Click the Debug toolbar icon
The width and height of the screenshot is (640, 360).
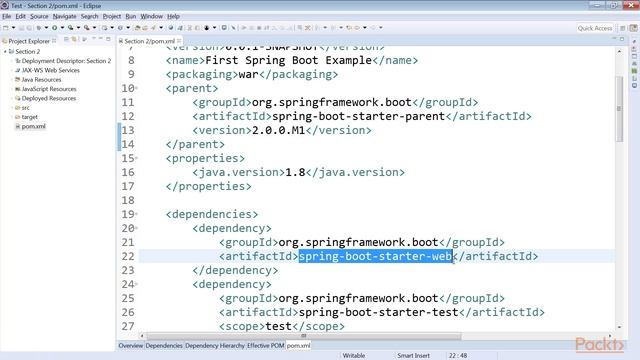point(39,28)
